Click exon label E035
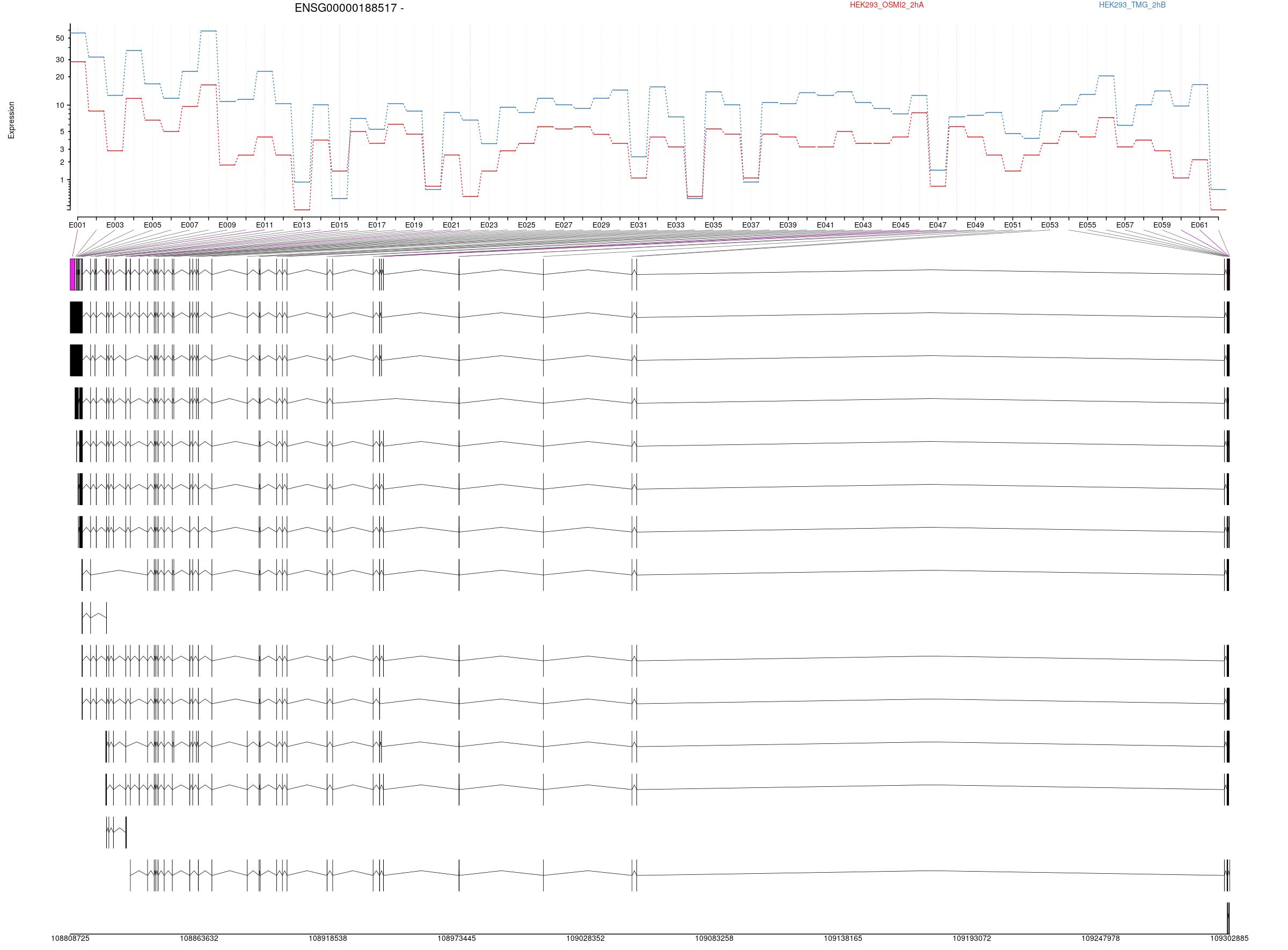1288x950 pixels. coord(714,225)
